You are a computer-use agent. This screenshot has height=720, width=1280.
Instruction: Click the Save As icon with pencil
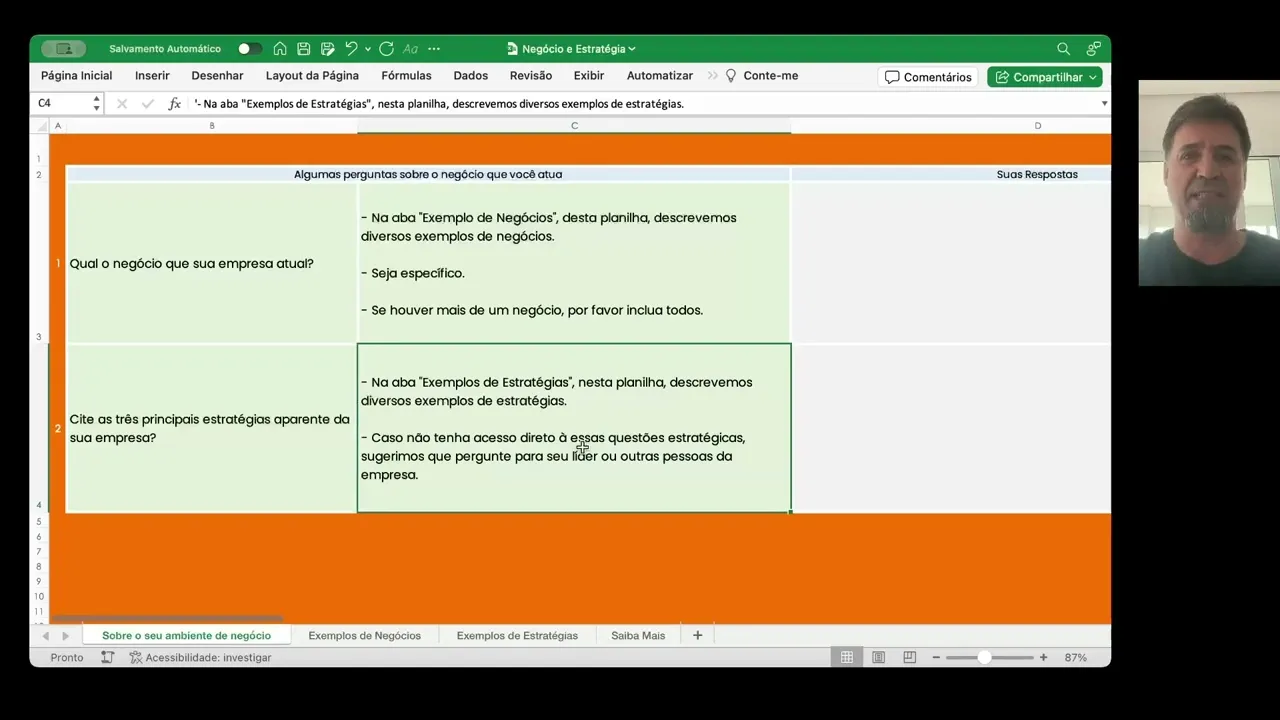(327, 49)
